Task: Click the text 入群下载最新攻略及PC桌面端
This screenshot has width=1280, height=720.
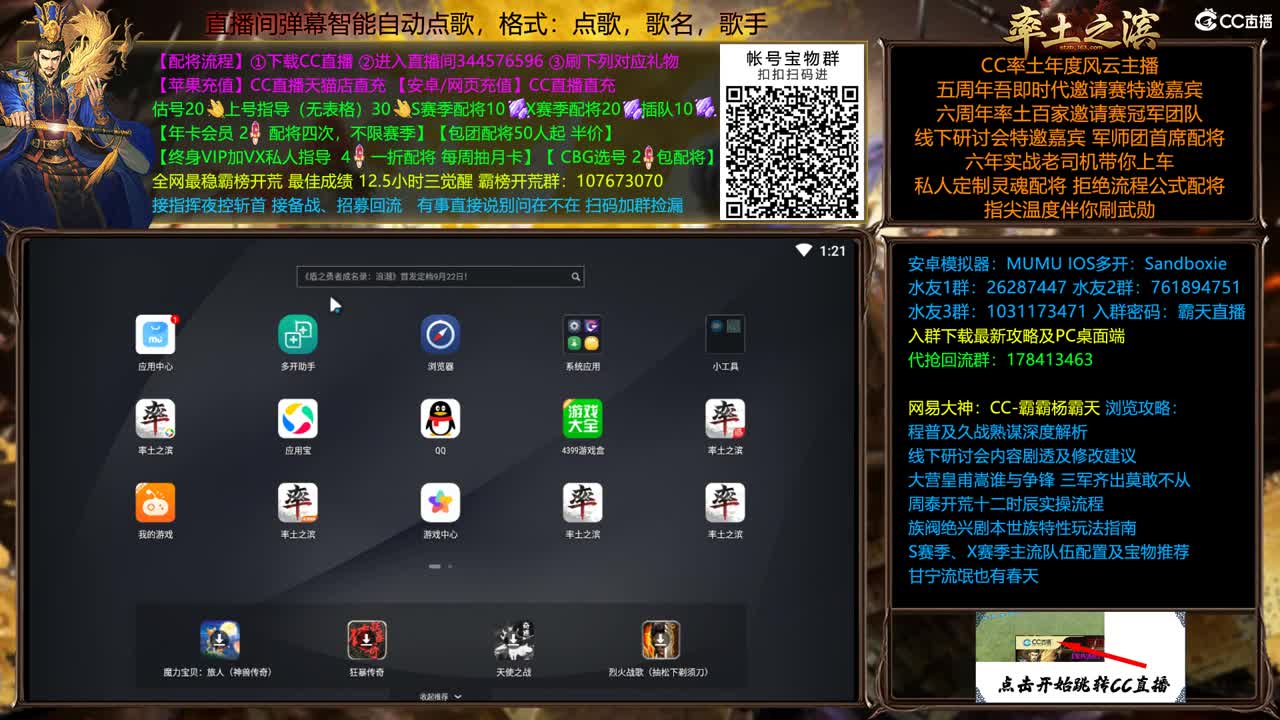Action: (x=1016, y=336)
